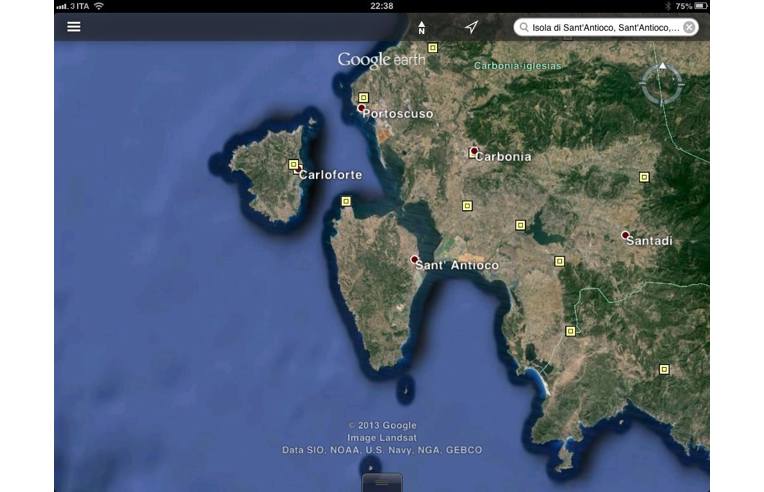Select the yellow marker above Portoscuso
The width and height of the screenshot is (764, 492).
[363, 98]
